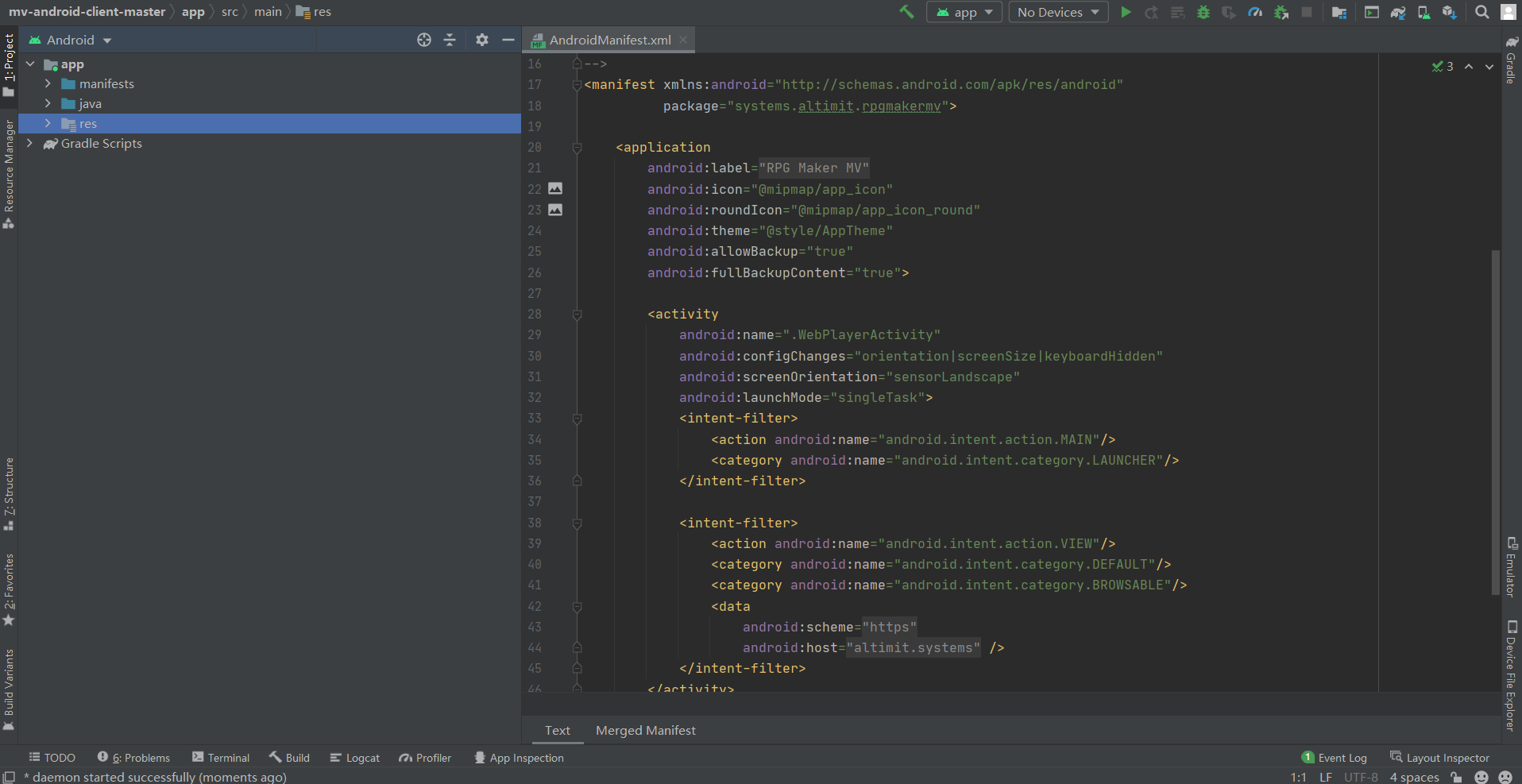Open the app run configuration dropdown
This screenshot has width=1522, height=784.
coord(964,12)
